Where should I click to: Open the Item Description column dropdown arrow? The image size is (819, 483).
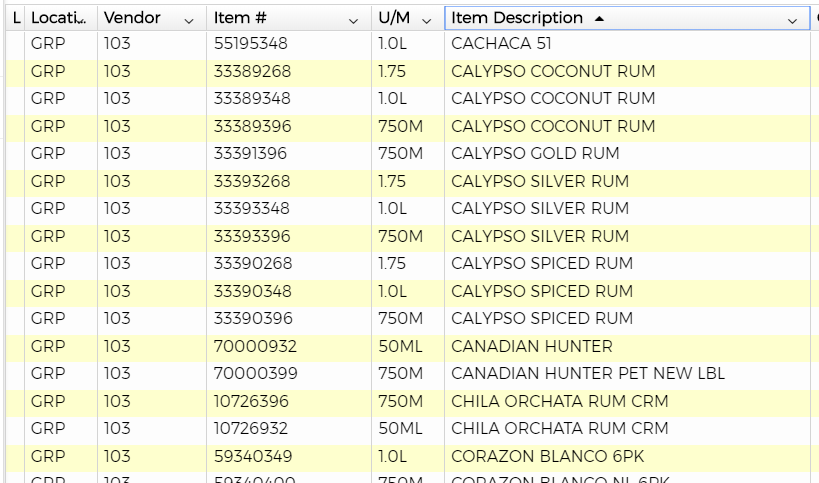tap(792, 21)
